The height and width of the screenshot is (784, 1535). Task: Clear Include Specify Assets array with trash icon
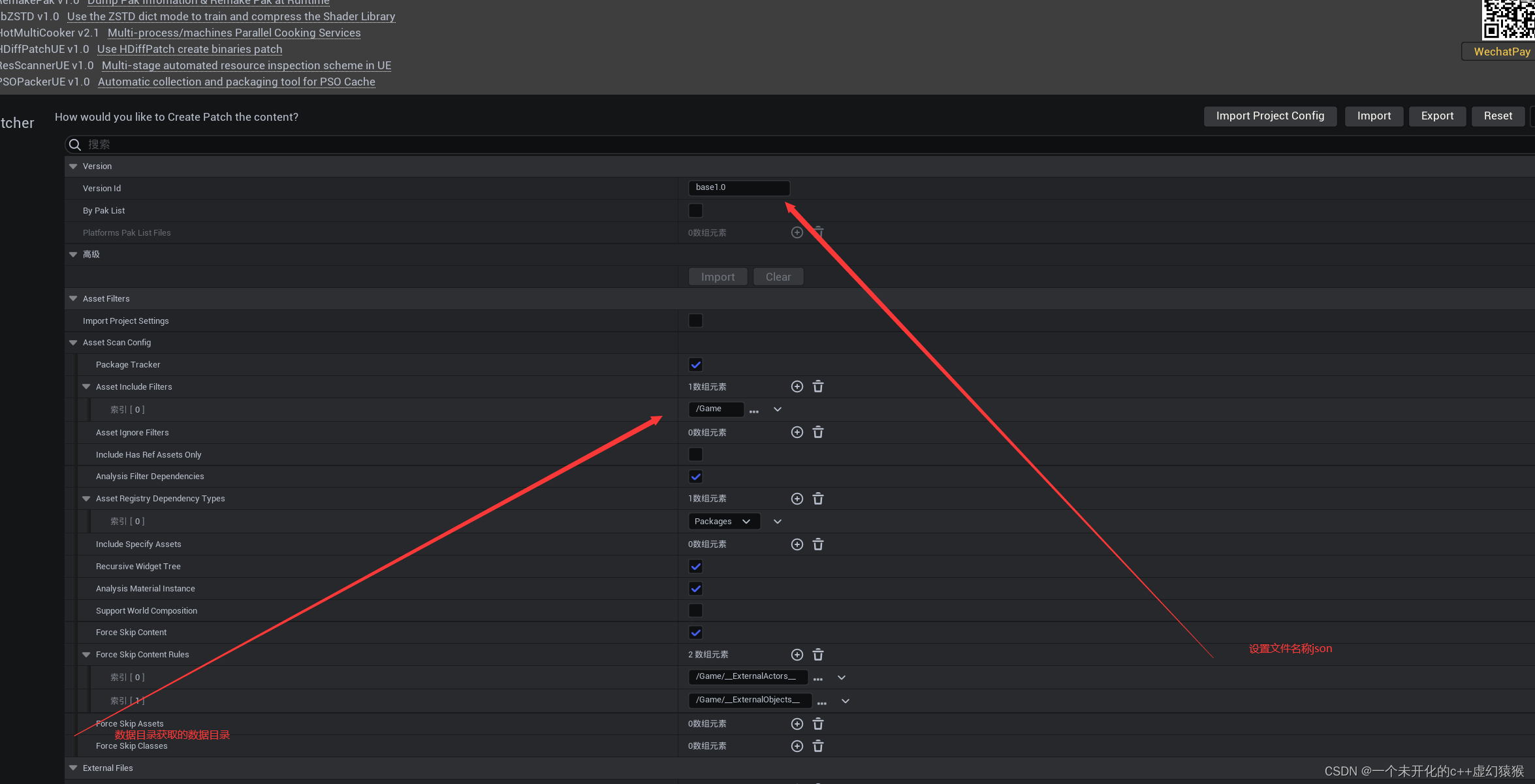pyautogui.click(x=817, y=544)
